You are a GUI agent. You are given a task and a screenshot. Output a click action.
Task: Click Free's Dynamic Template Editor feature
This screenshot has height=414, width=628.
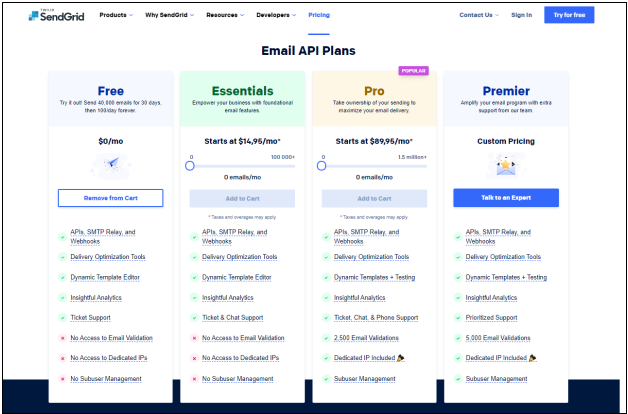click(105, 277)
